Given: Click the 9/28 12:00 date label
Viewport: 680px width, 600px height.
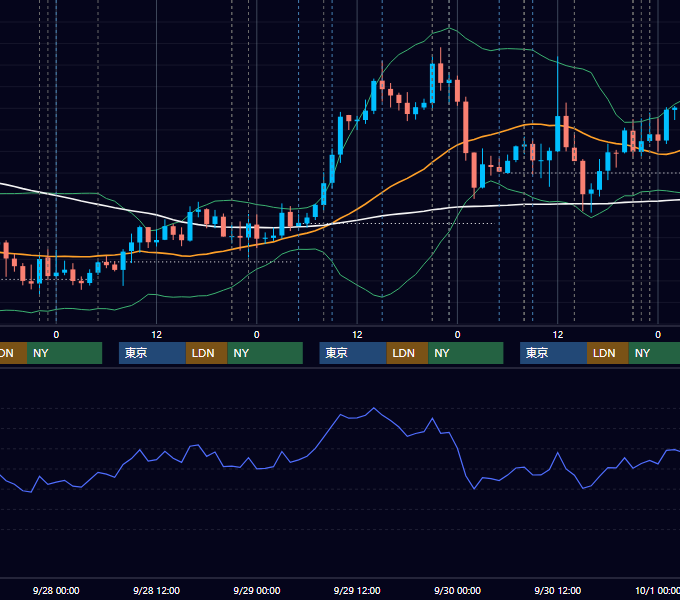Looking at the screenshot, I should coord(156,590).
